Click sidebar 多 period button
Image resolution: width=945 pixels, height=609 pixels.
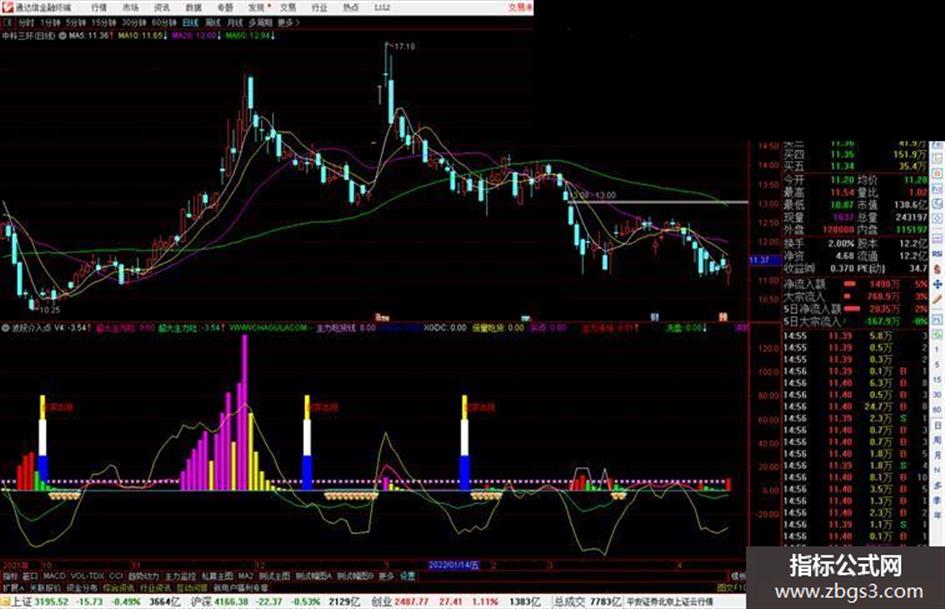tap(937, 485)
